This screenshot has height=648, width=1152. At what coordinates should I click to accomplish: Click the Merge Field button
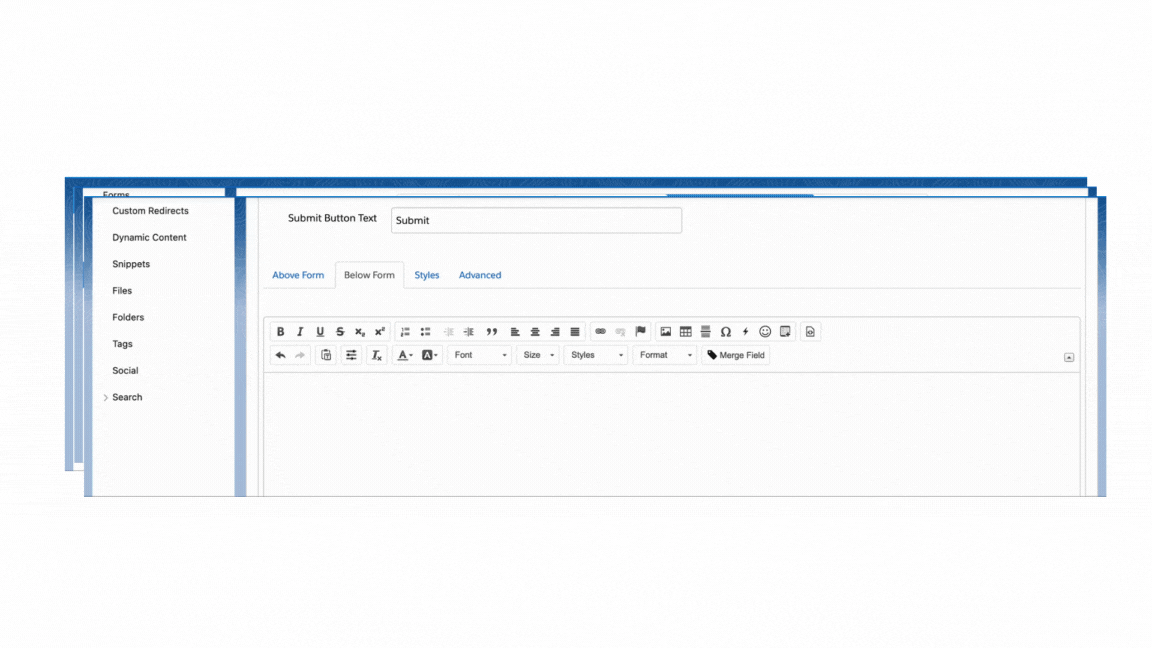(x=736, y=355)
